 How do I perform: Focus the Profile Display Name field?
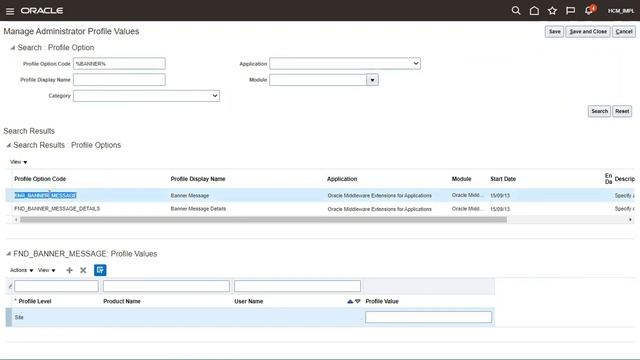tap(119, 80)
